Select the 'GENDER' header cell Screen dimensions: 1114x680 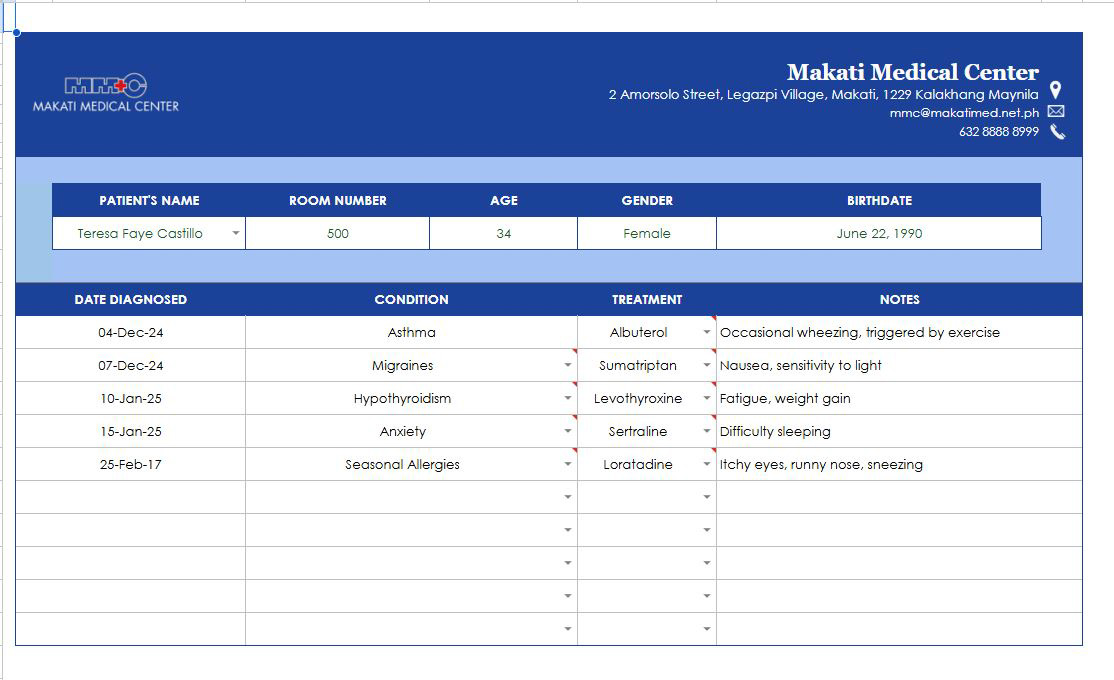point(647,200)
